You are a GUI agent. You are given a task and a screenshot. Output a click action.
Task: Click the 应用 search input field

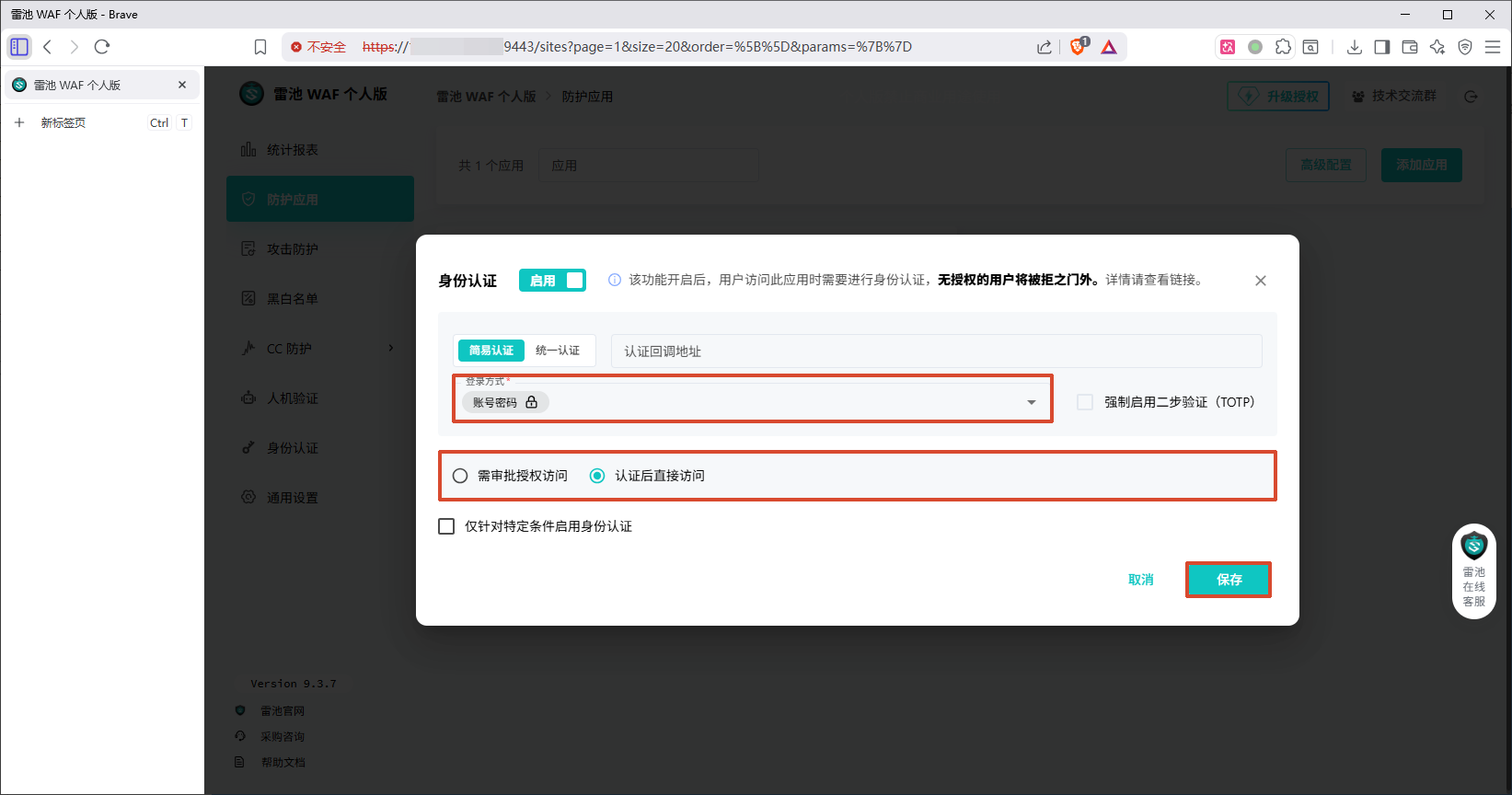(x=650, y=166)
